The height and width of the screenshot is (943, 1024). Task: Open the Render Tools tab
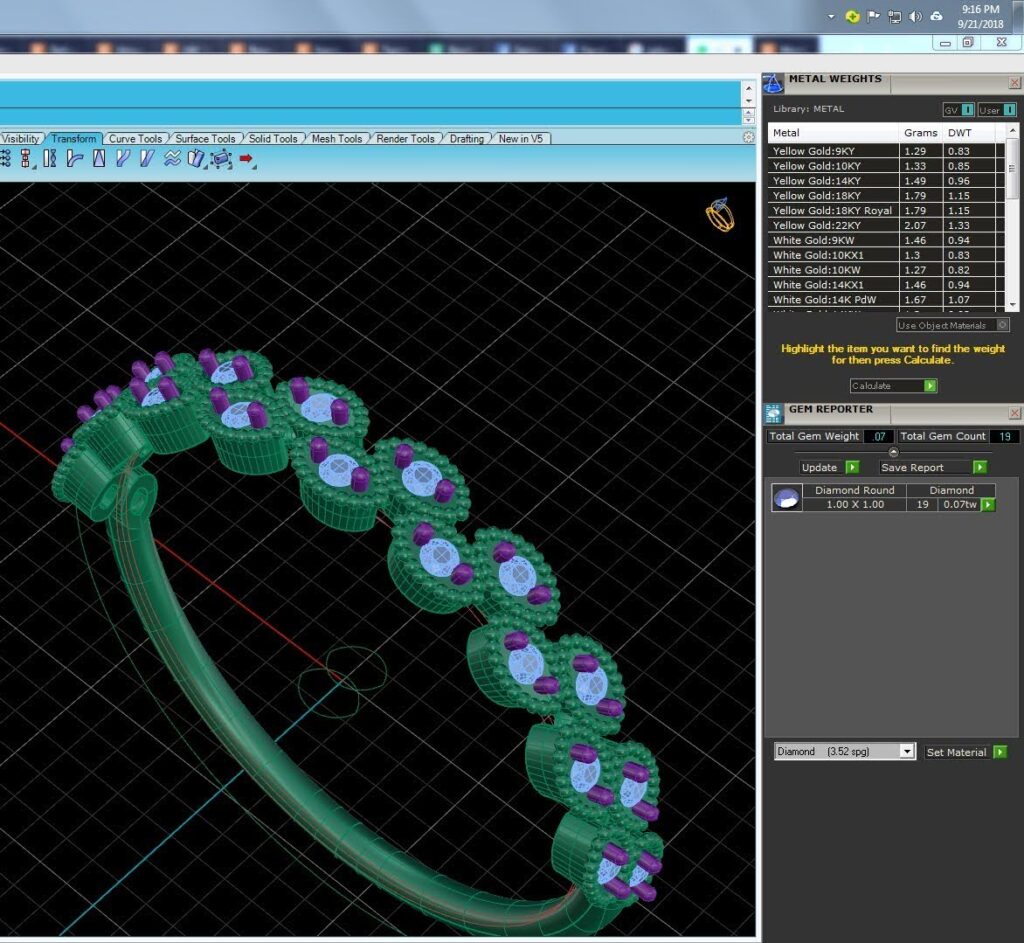coord(405,138)
